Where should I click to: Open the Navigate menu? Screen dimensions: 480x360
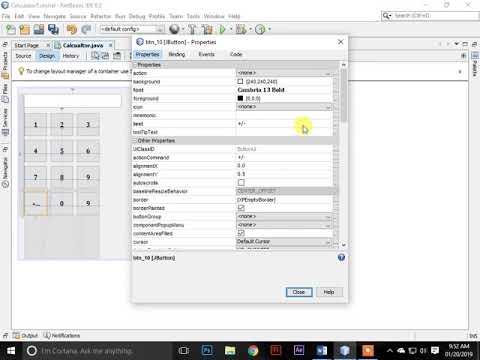[x=55, y=16]
